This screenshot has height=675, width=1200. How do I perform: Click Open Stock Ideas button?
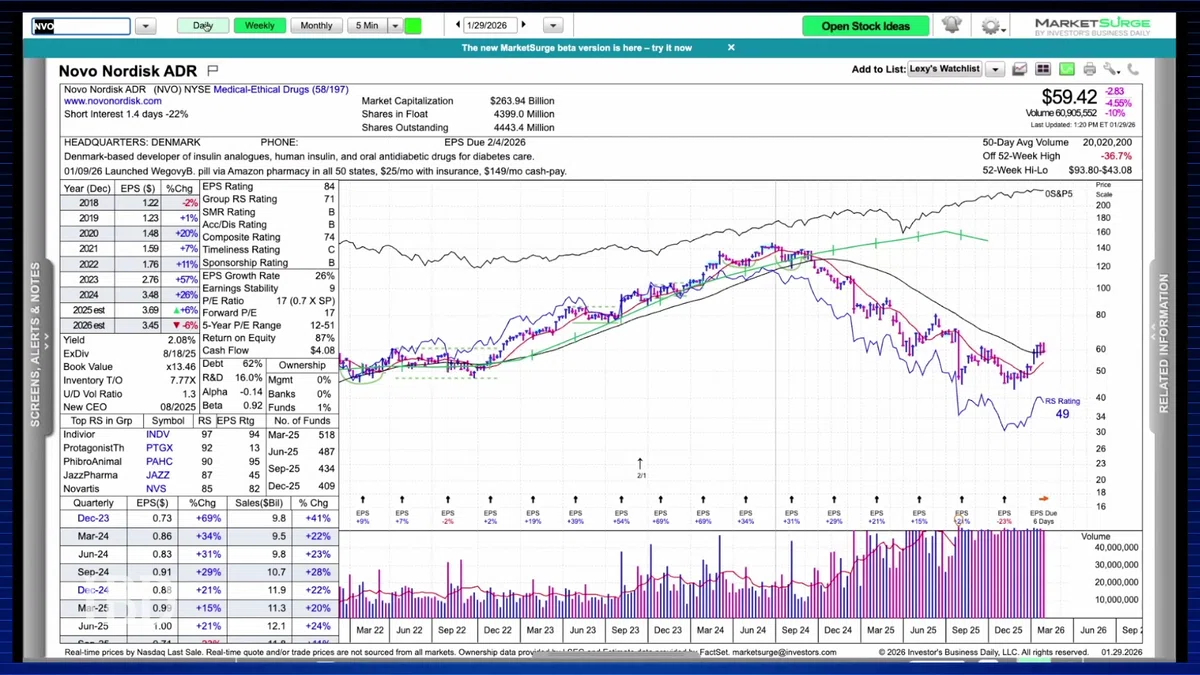click(x=866, y=26)
